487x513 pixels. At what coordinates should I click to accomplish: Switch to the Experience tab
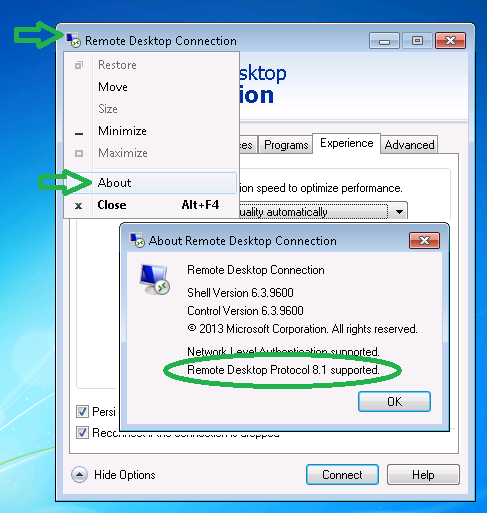[346, 143]
